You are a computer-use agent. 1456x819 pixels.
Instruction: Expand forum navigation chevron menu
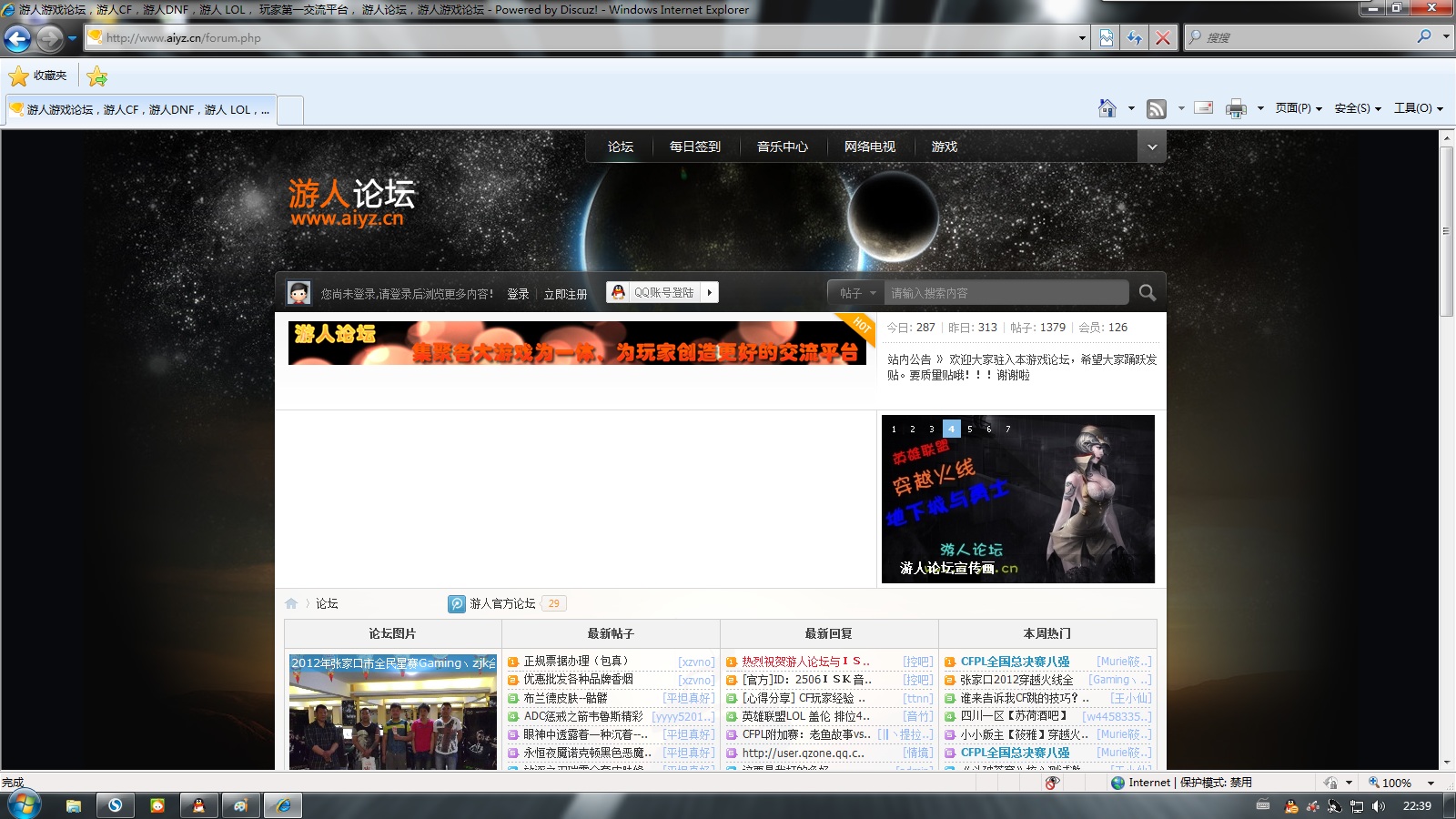tap(1152, 147)
